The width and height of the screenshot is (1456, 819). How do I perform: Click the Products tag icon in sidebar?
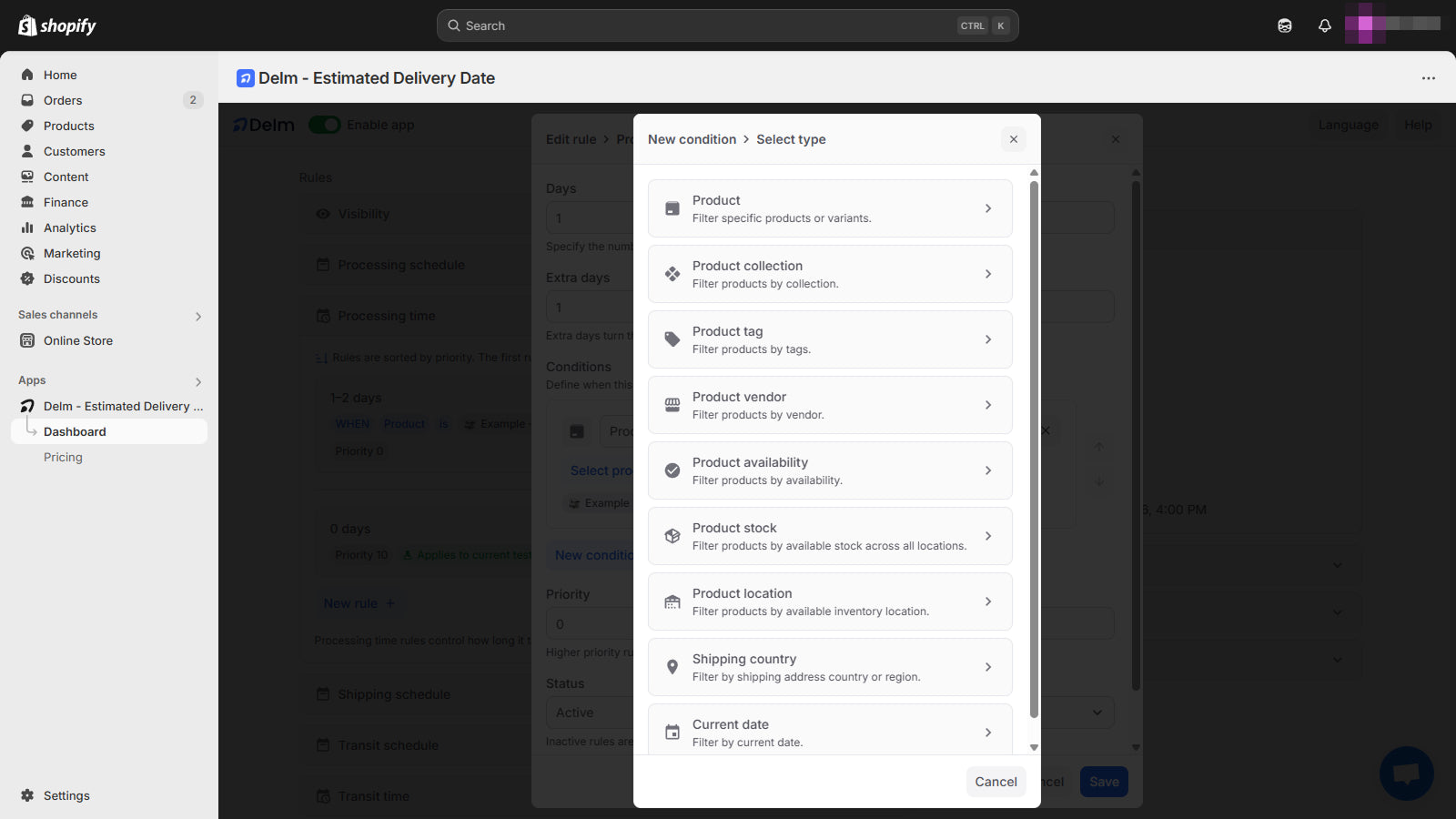pos(27,126)
